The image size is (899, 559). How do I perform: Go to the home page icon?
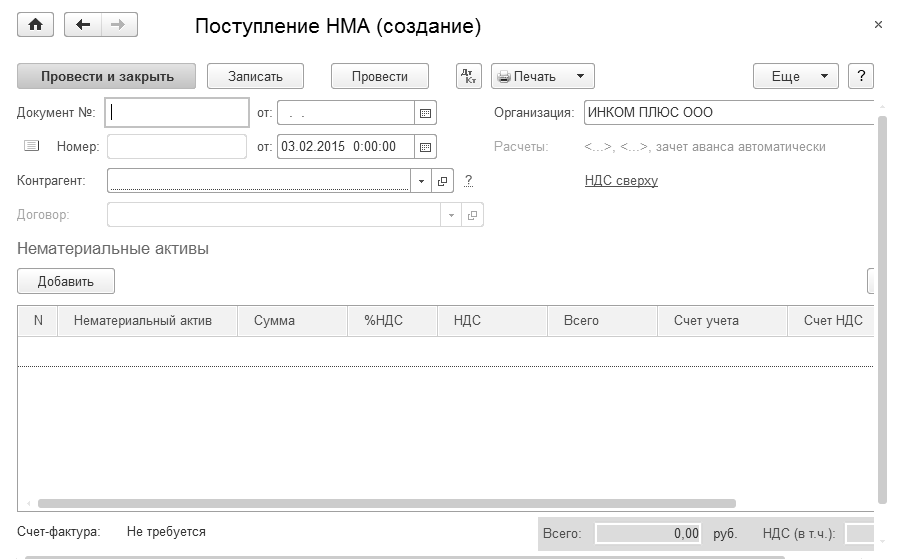(36, 25)
